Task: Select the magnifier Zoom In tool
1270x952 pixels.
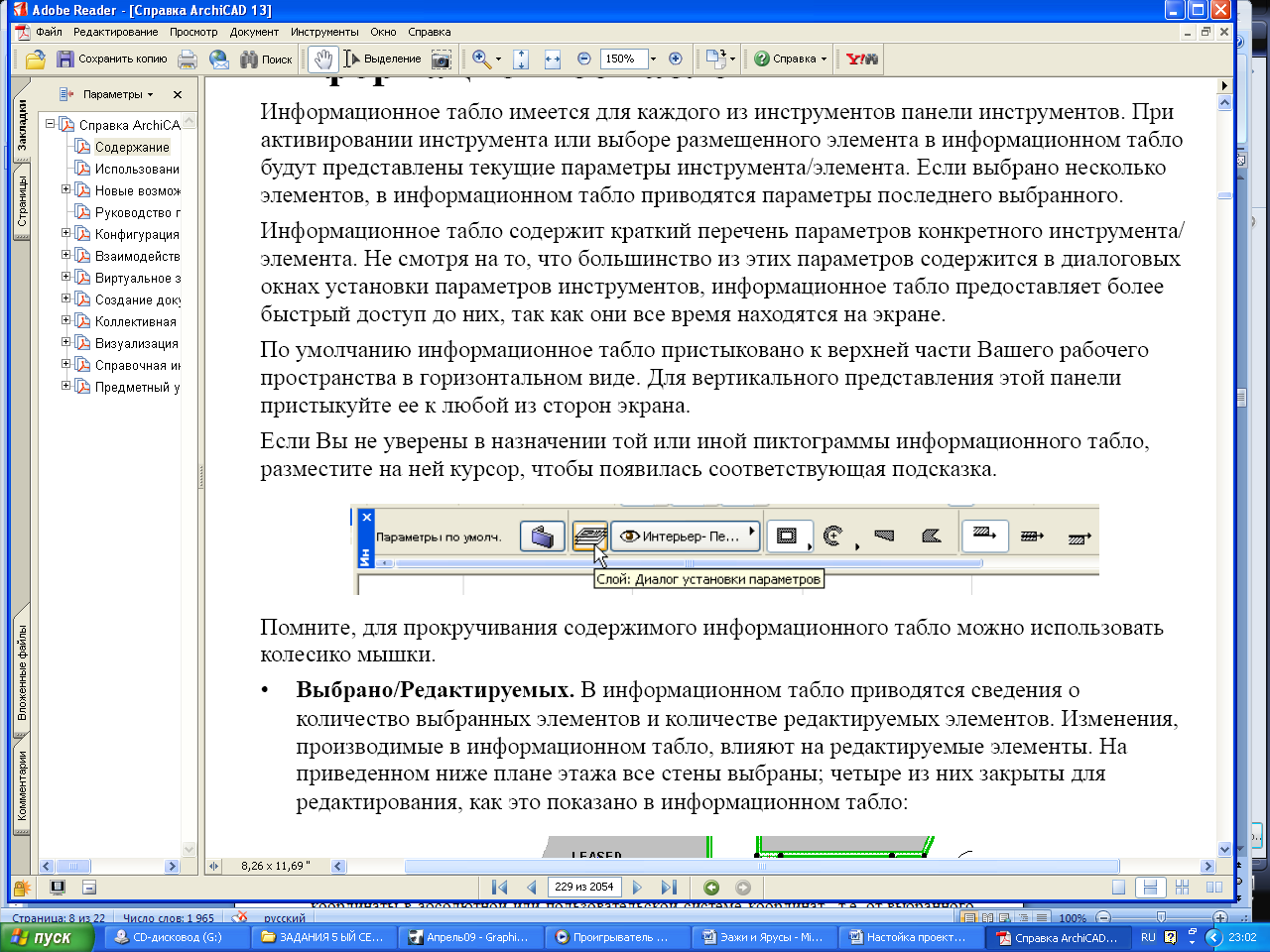Action: click(480, 59)
